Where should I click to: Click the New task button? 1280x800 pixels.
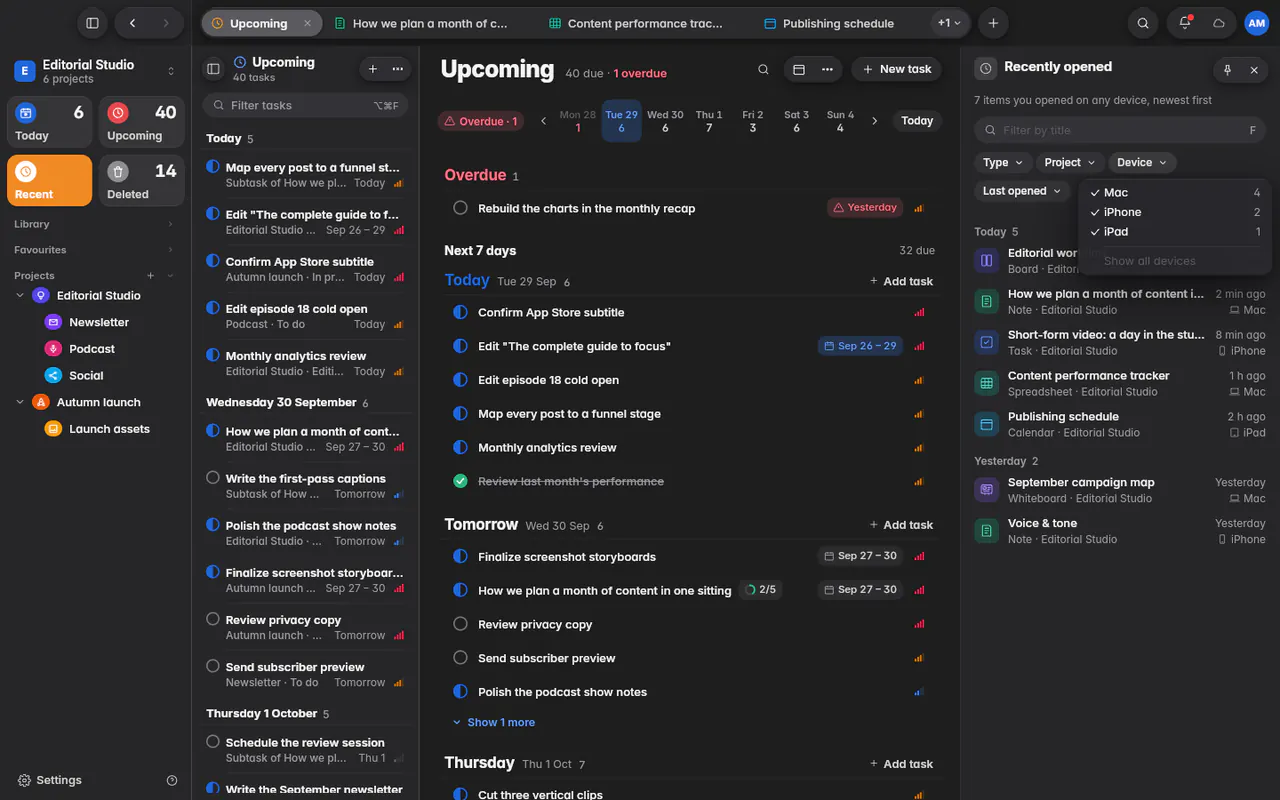[x=895, y=69]
